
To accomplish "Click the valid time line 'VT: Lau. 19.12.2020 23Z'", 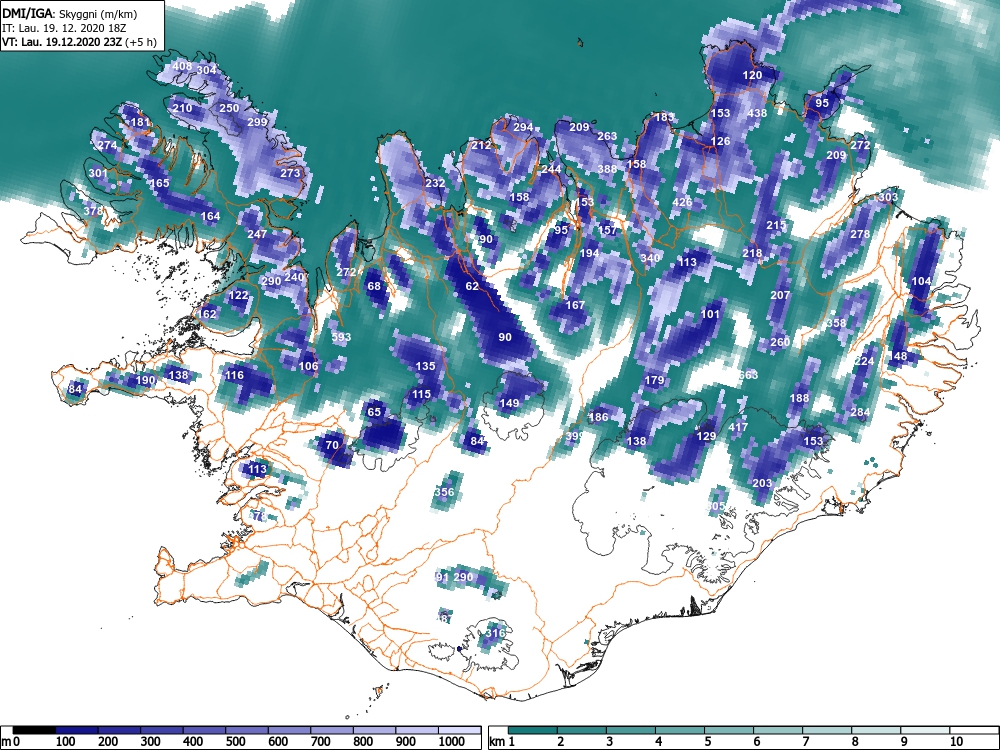I will pos(63,42).
